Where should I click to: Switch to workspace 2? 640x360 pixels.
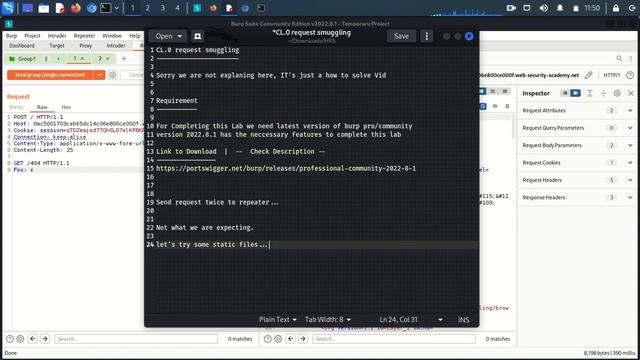point(147,8)
